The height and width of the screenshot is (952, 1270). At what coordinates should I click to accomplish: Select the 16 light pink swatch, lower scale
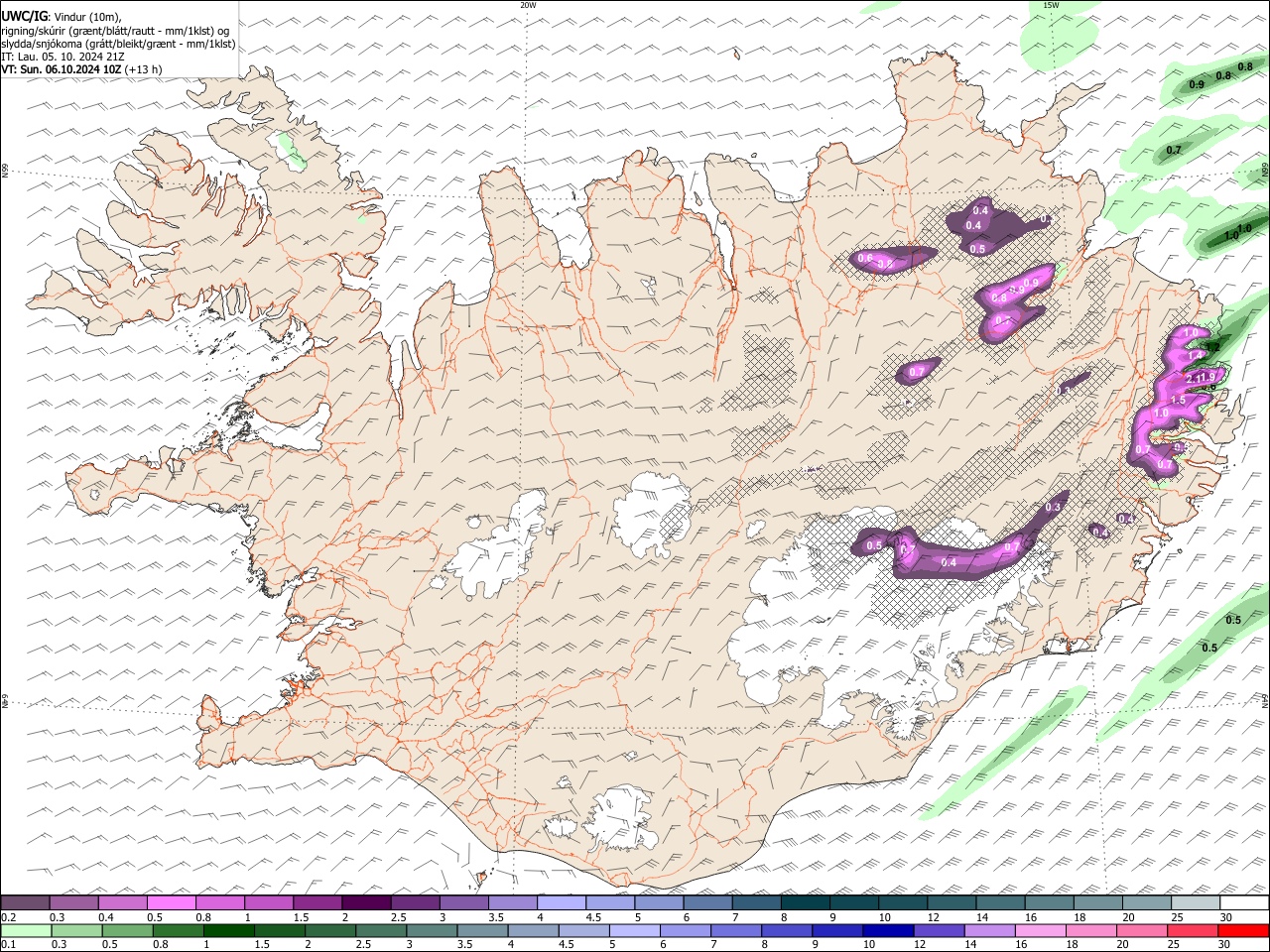1040,930
